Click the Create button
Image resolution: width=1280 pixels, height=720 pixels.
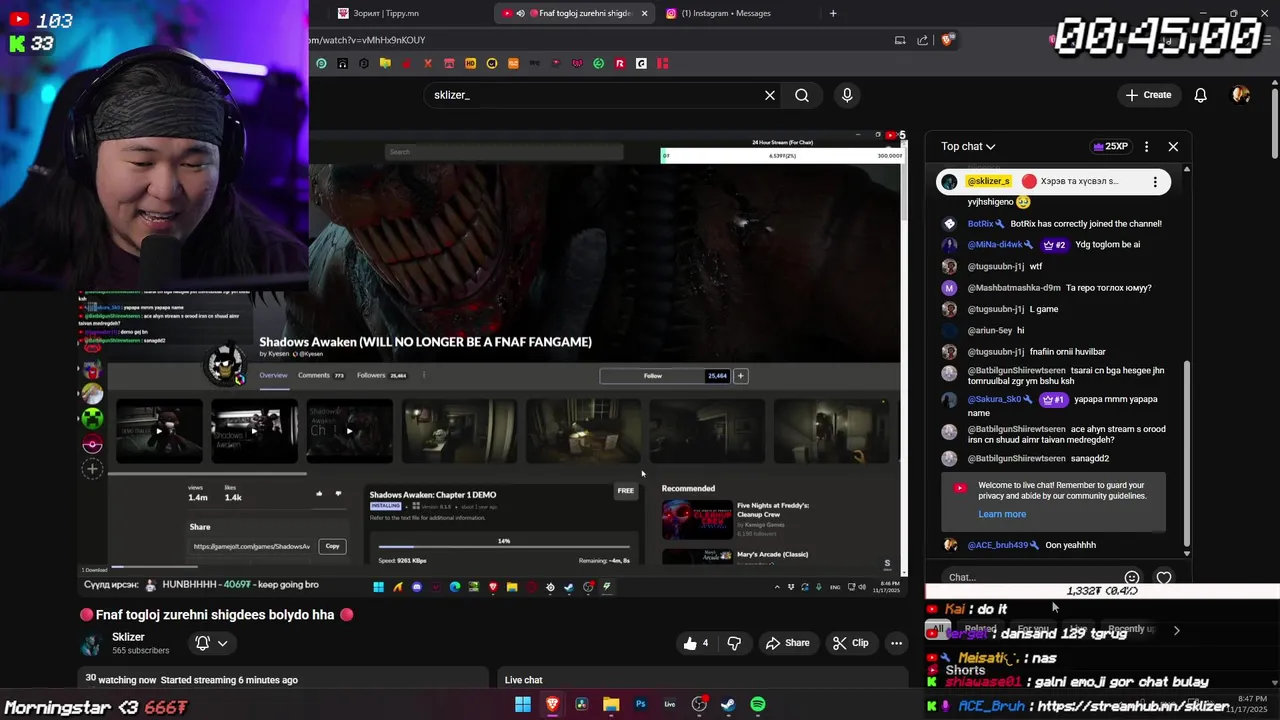[x=1148, y=95]
